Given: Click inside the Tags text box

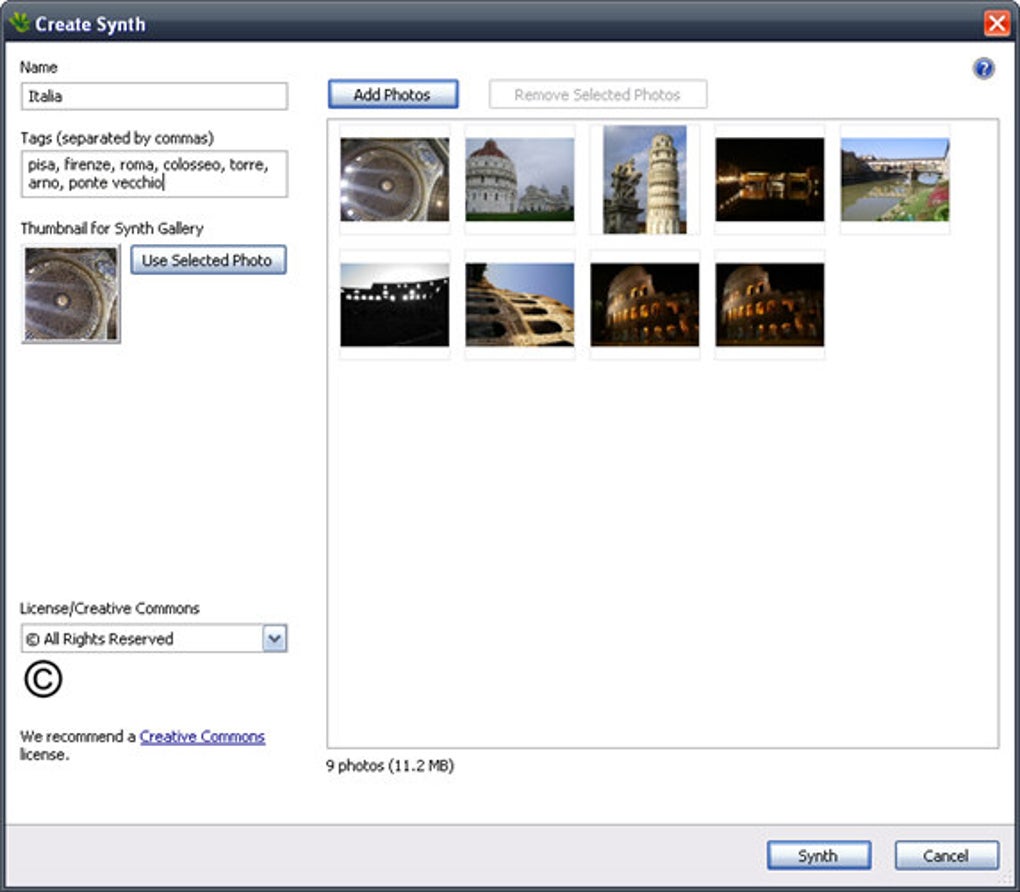Looking at the screenshot, I should (x=154, y=174).
